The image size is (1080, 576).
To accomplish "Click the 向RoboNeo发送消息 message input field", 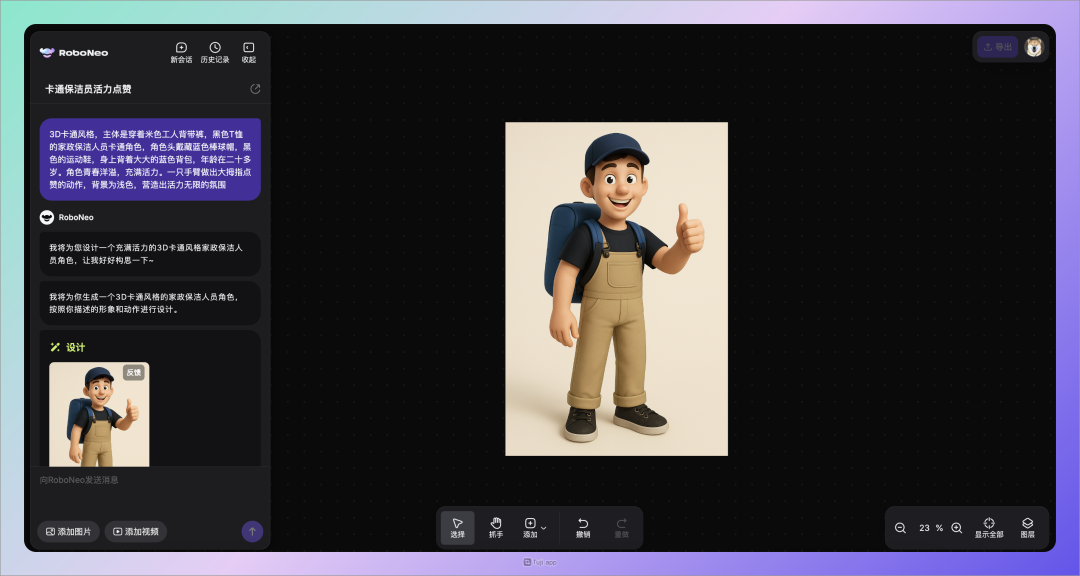I will point(150,481).
